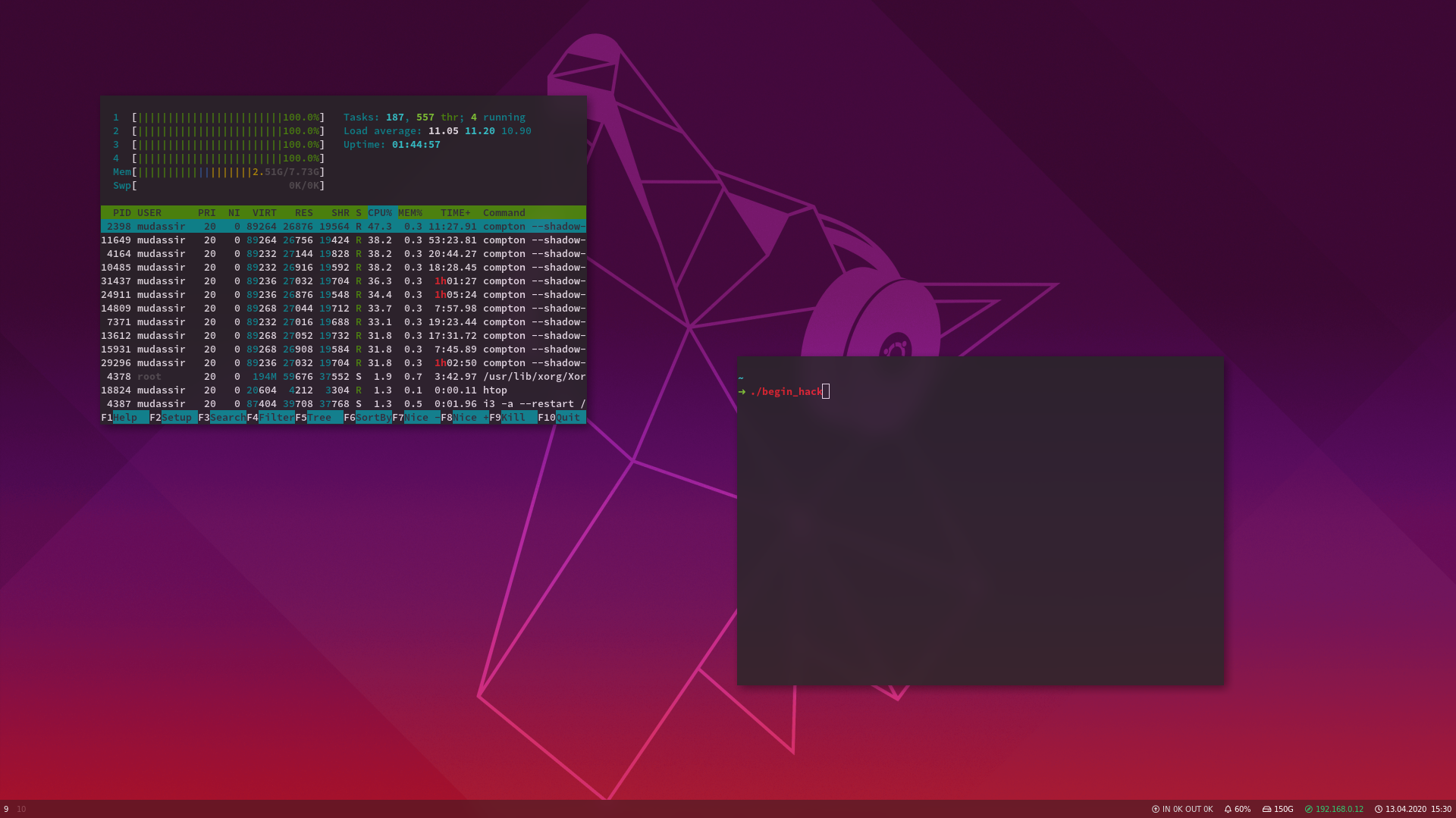Sort htop by MEM% column header
1456x818 pixels.
coord(410,213)
